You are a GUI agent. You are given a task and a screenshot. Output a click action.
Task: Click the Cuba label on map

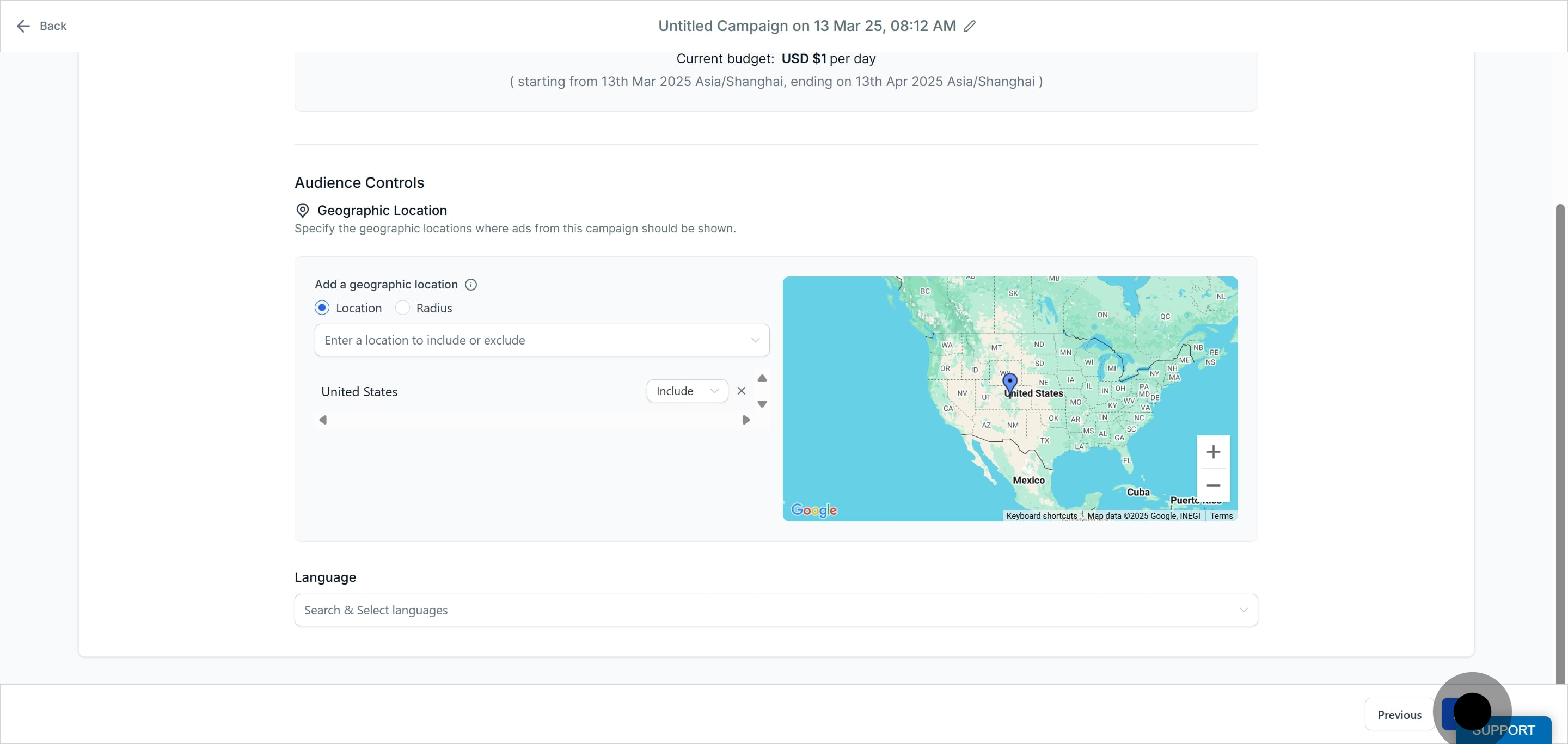click(x=1138, y=492)
